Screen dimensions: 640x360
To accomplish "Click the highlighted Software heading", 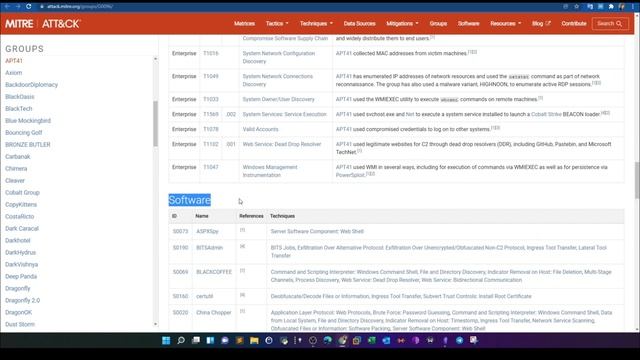I will tap(190, 200).
